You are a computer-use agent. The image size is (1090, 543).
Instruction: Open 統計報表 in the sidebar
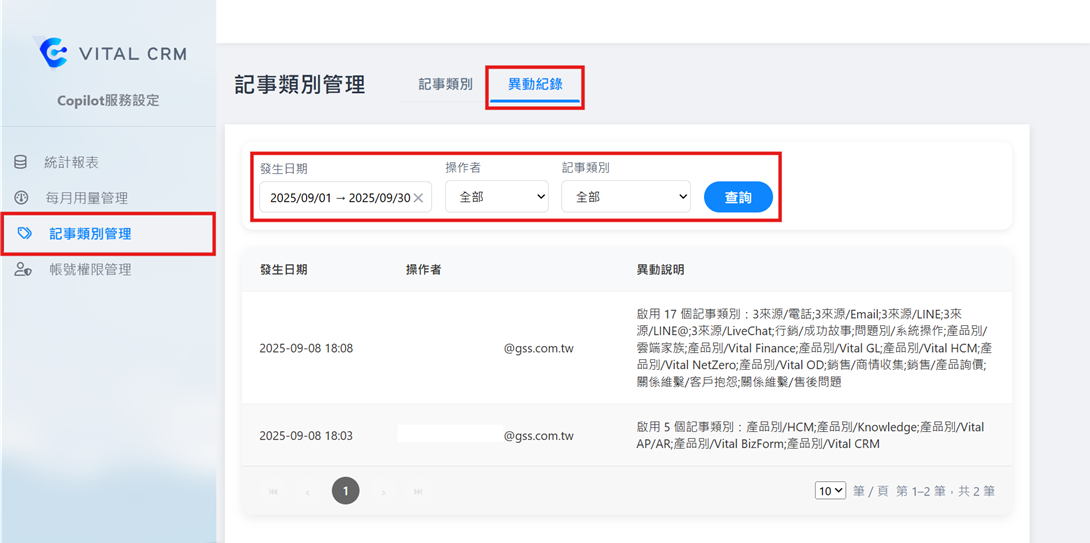tap(72, 162)
